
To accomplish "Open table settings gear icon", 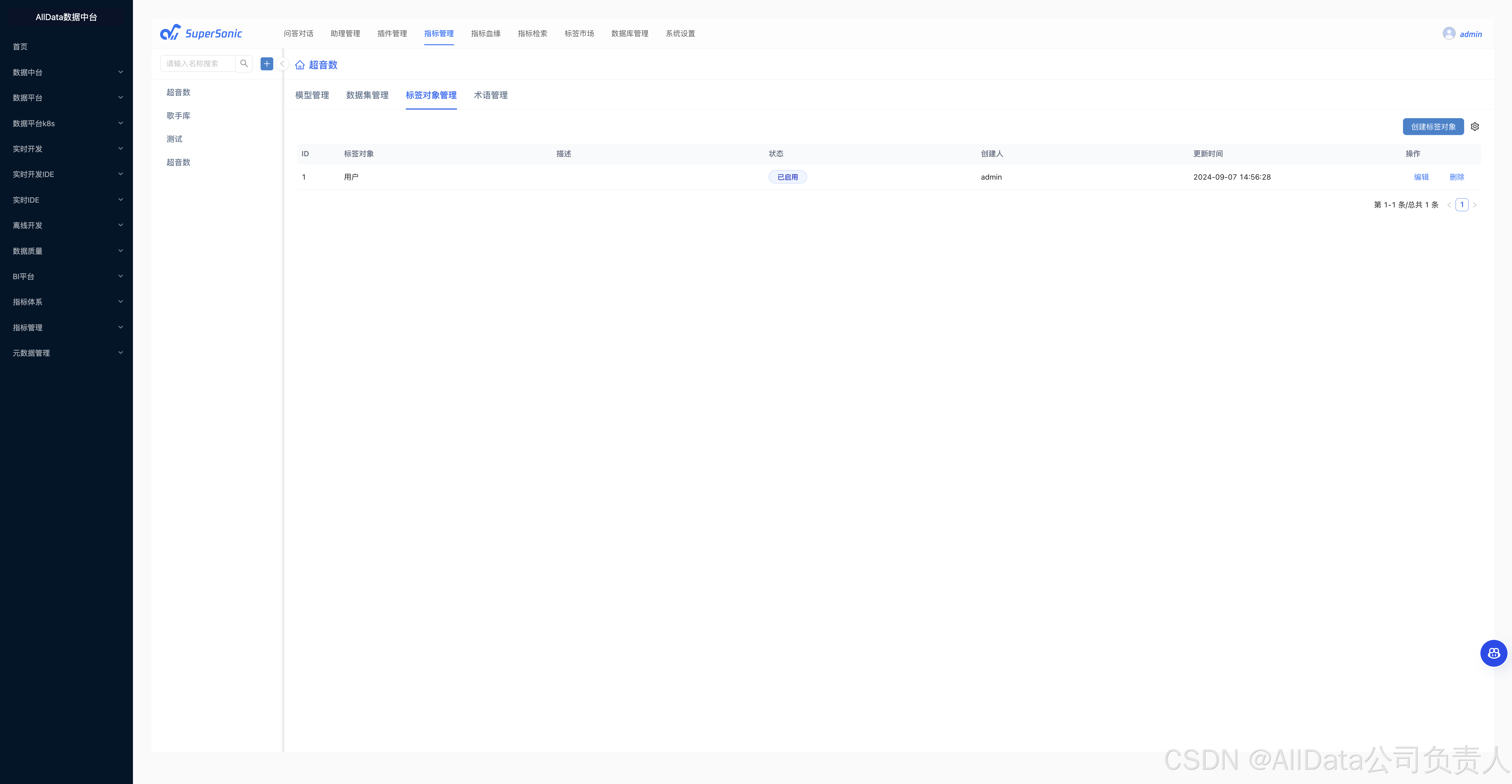I will click(1474, 127).
